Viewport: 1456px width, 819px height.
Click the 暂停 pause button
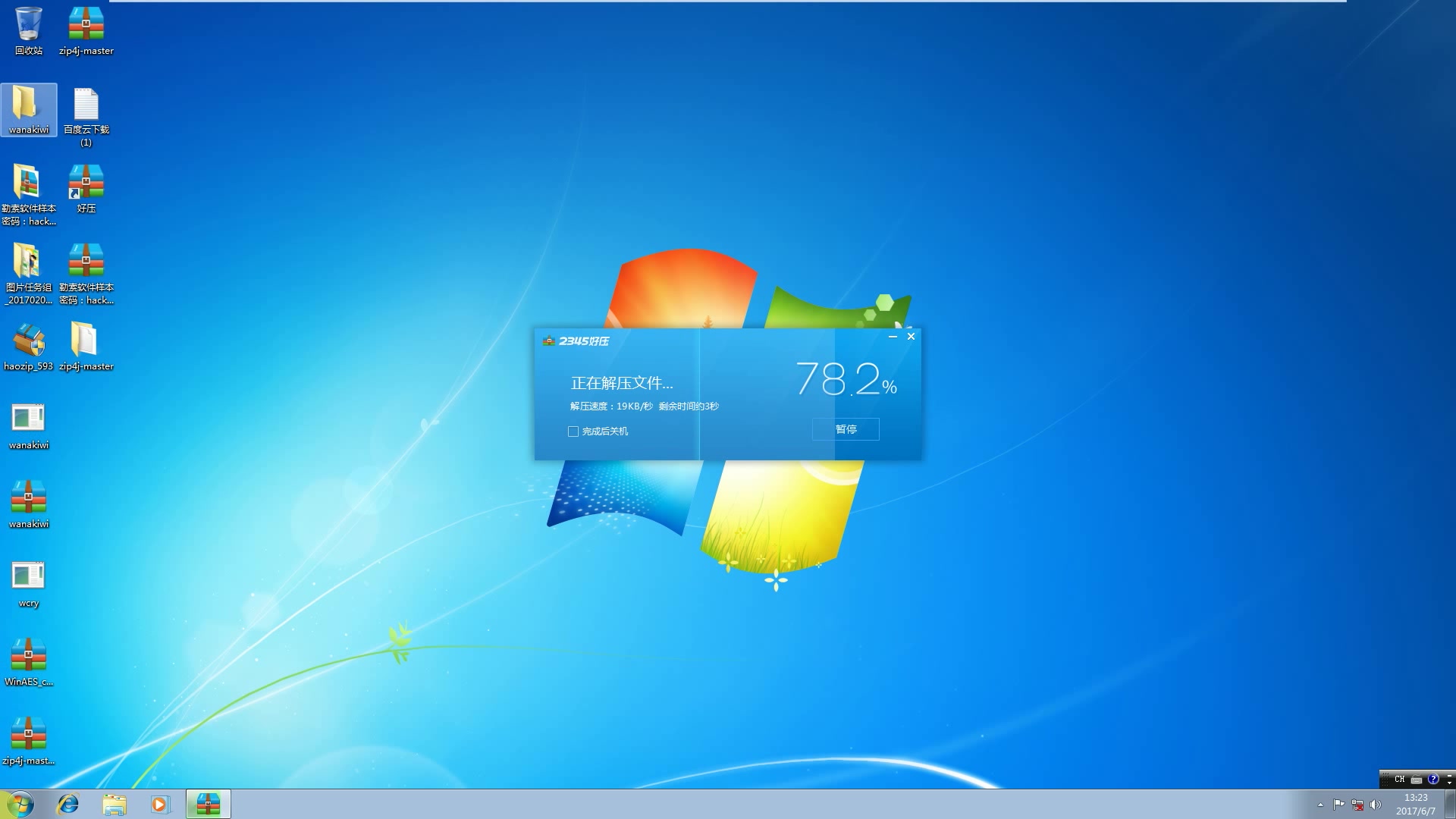pyautogui.click(x=846, y=429)
